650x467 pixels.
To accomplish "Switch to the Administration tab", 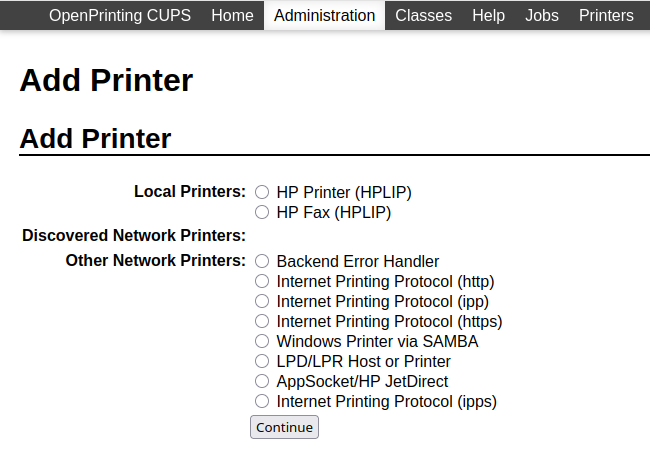I will 324,16.
